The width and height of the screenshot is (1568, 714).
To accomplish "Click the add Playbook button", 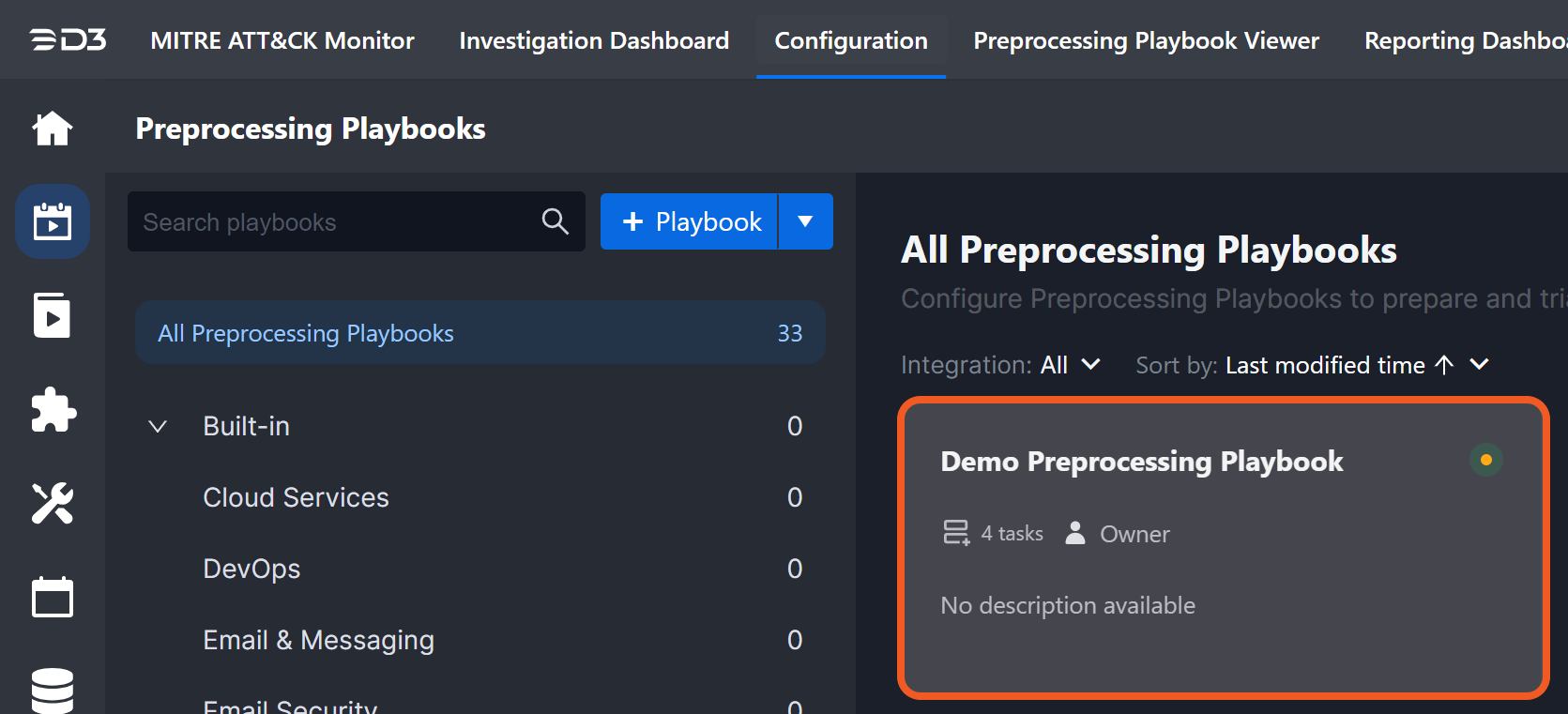I will coord(690,221).
